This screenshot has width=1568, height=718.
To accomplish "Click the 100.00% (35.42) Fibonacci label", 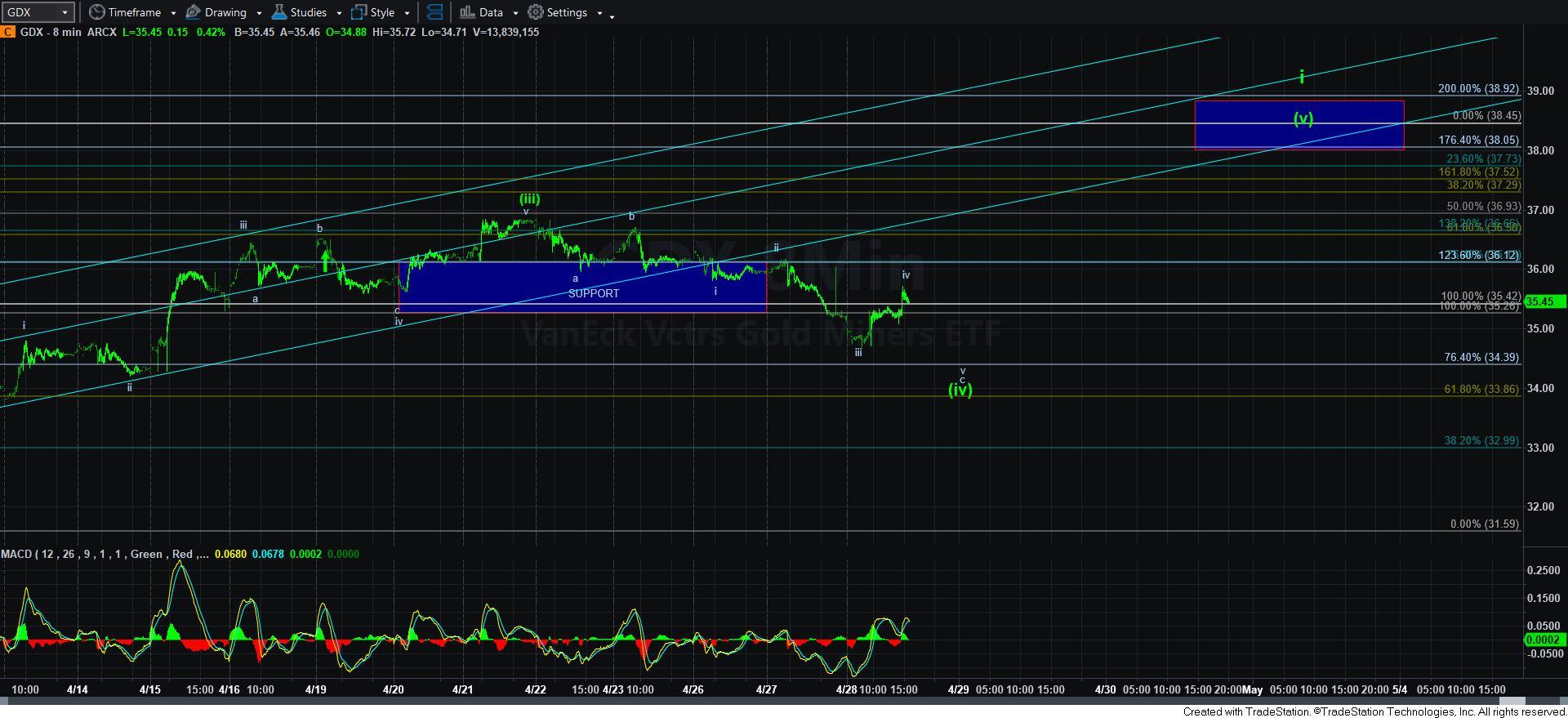I will [x=1481, y=296].
